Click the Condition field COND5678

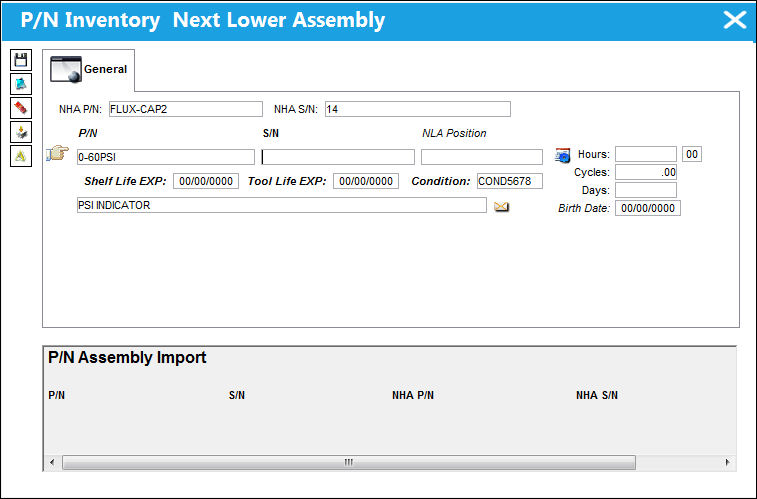pyautogui.click(x=510, y=181)
